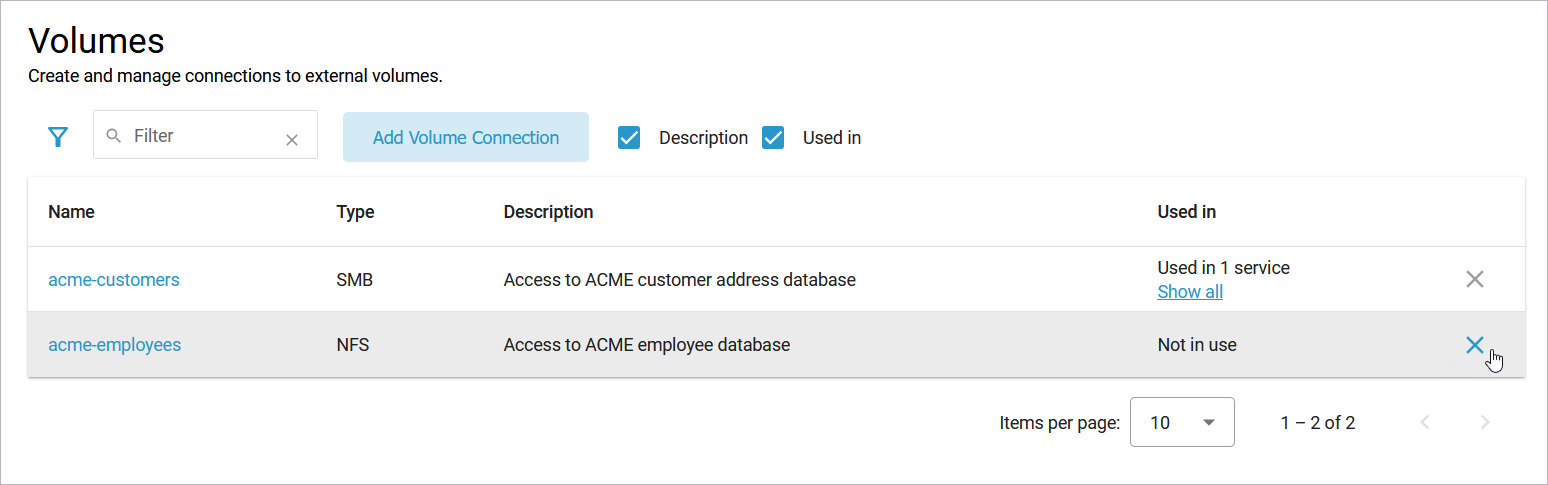This screenshot has width=1548, height=485.
Task: Click the Description column header
Action: [x=548, y=212]
